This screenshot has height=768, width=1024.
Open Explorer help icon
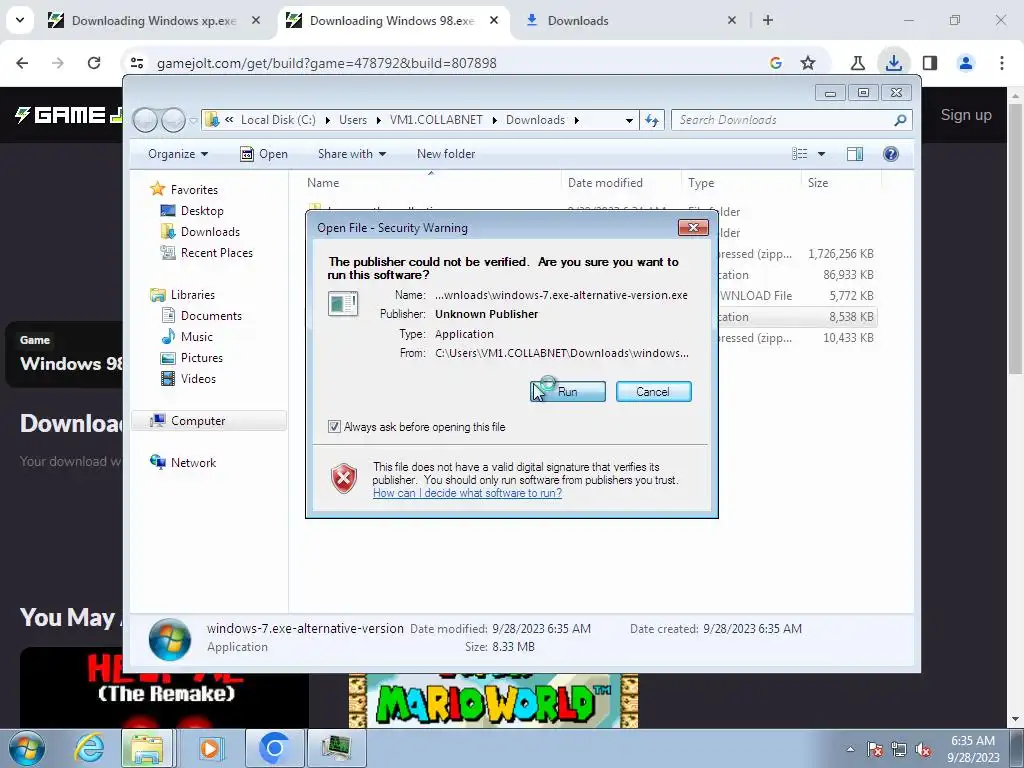coord(891,153)
